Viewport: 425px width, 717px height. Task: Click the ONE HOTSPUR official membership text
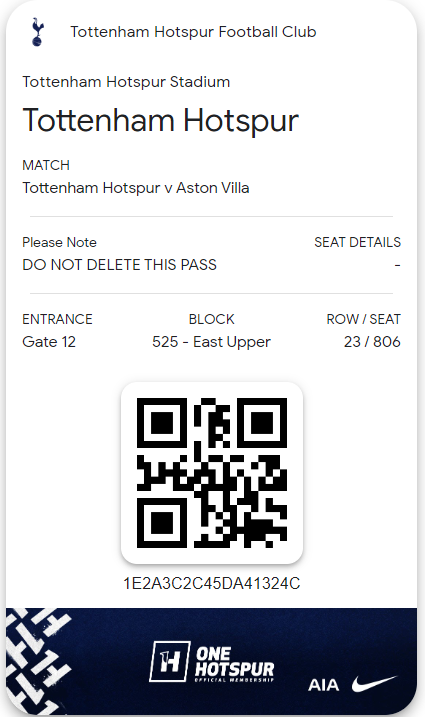pyautogui.click(x=234, y=664)
